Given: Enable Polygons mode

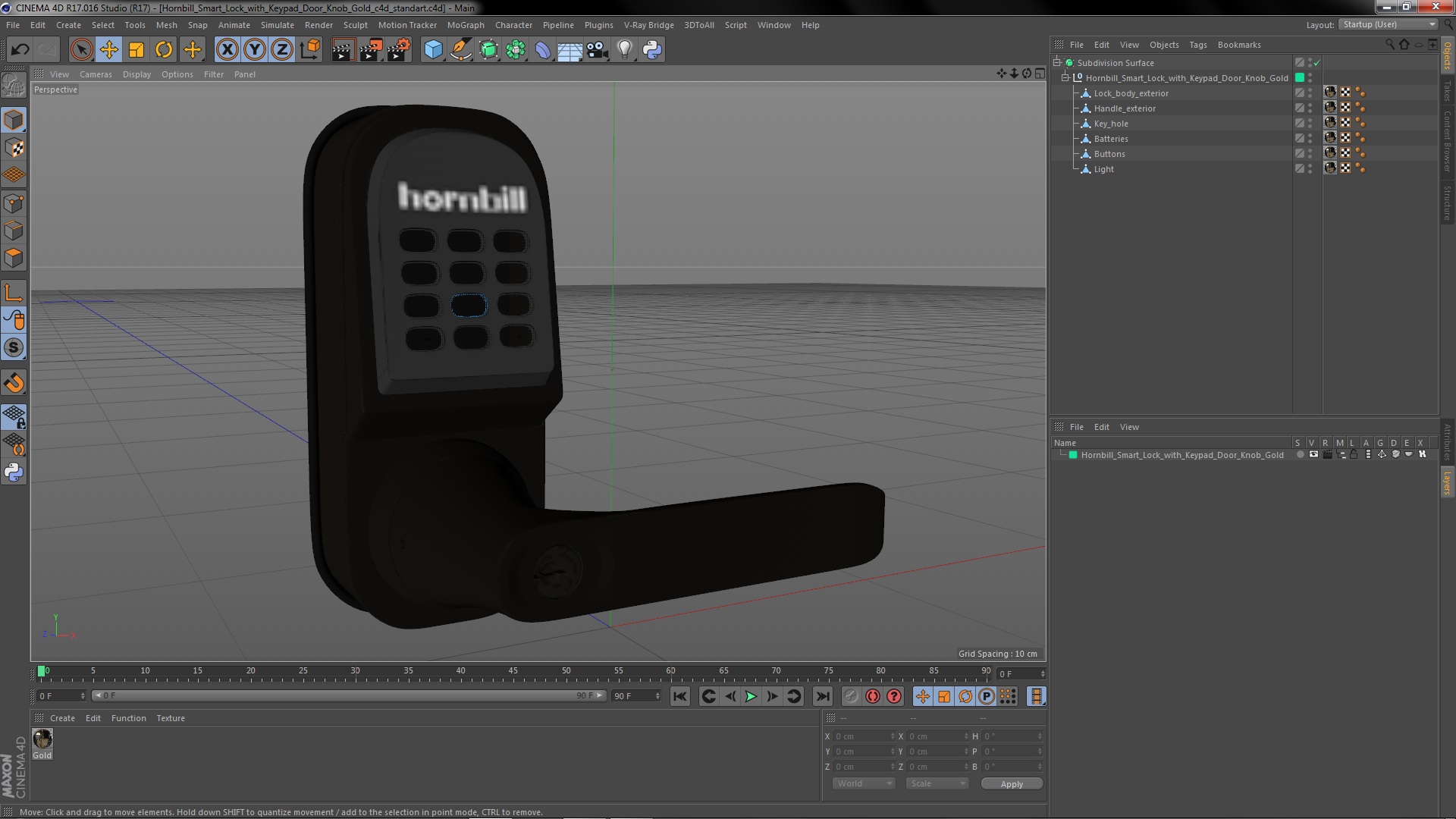Looking at the screenshot, I should (14, 258).
